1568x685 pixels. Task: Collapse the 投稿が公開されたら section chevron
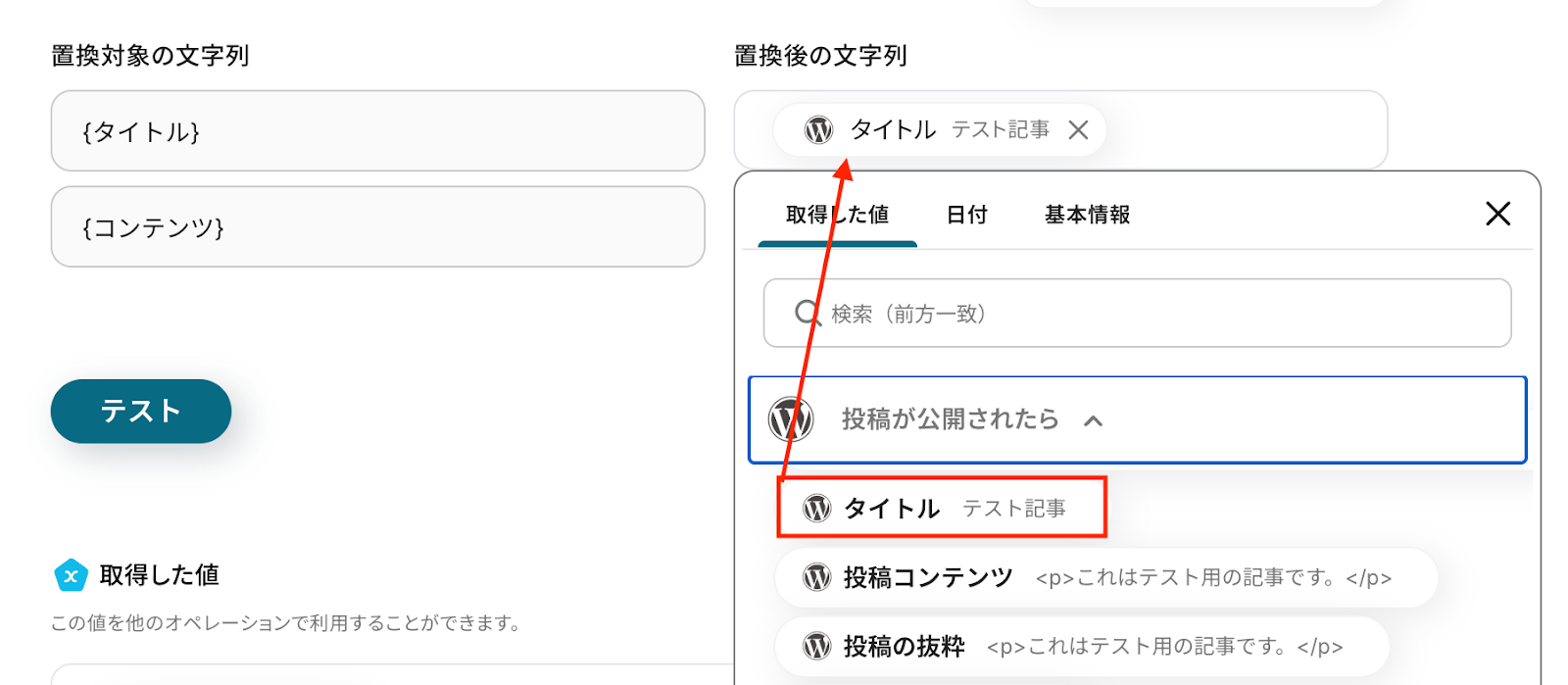coord(1093,420)
